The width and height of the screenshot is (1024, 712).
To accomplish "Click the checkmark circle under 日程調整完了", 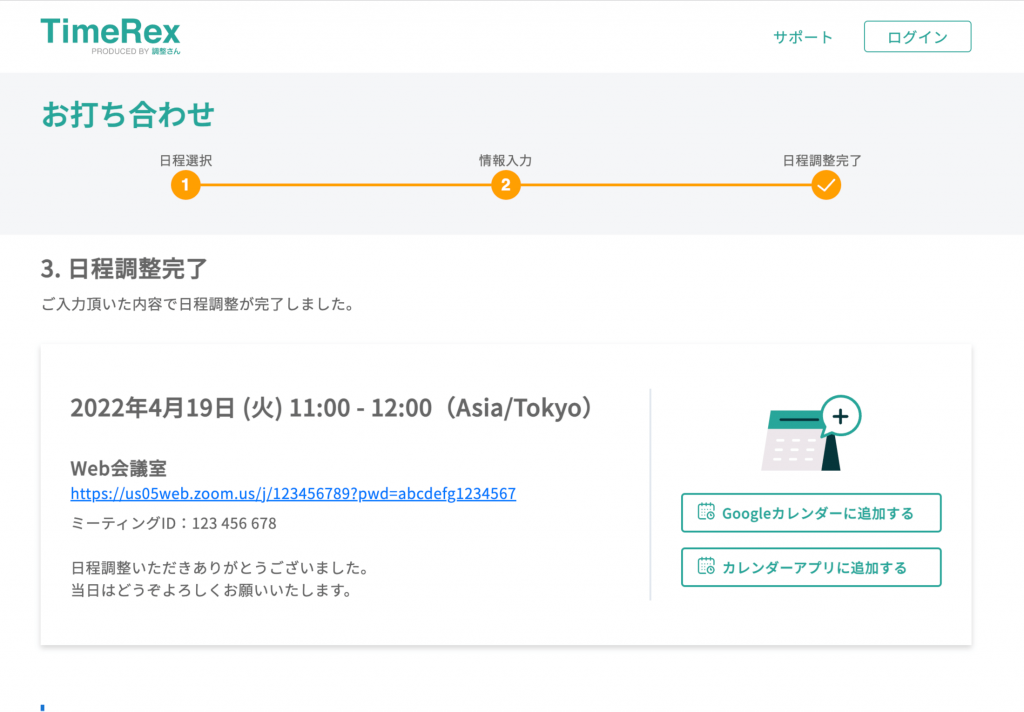I will click(x=825, y=185).
